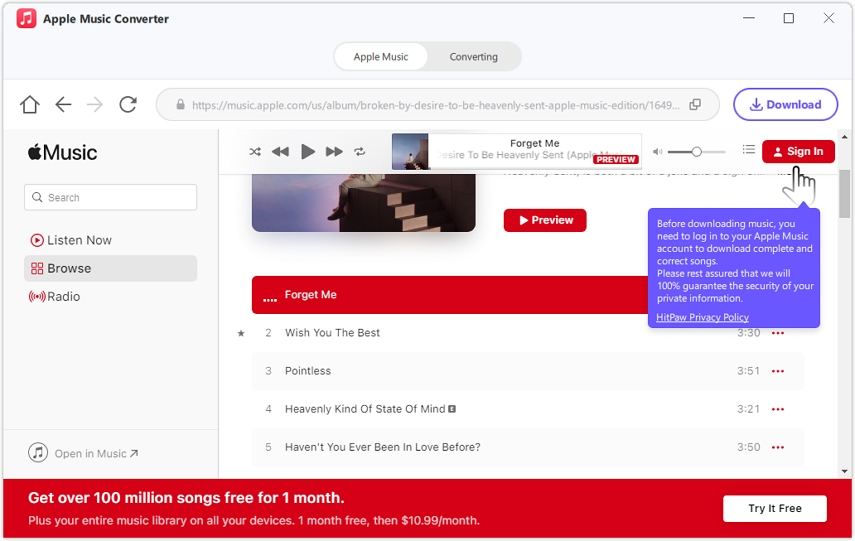Toggle repeat mode
This screenshot has width=855, height=541.
pyautogui.click(x=359, y=152)
